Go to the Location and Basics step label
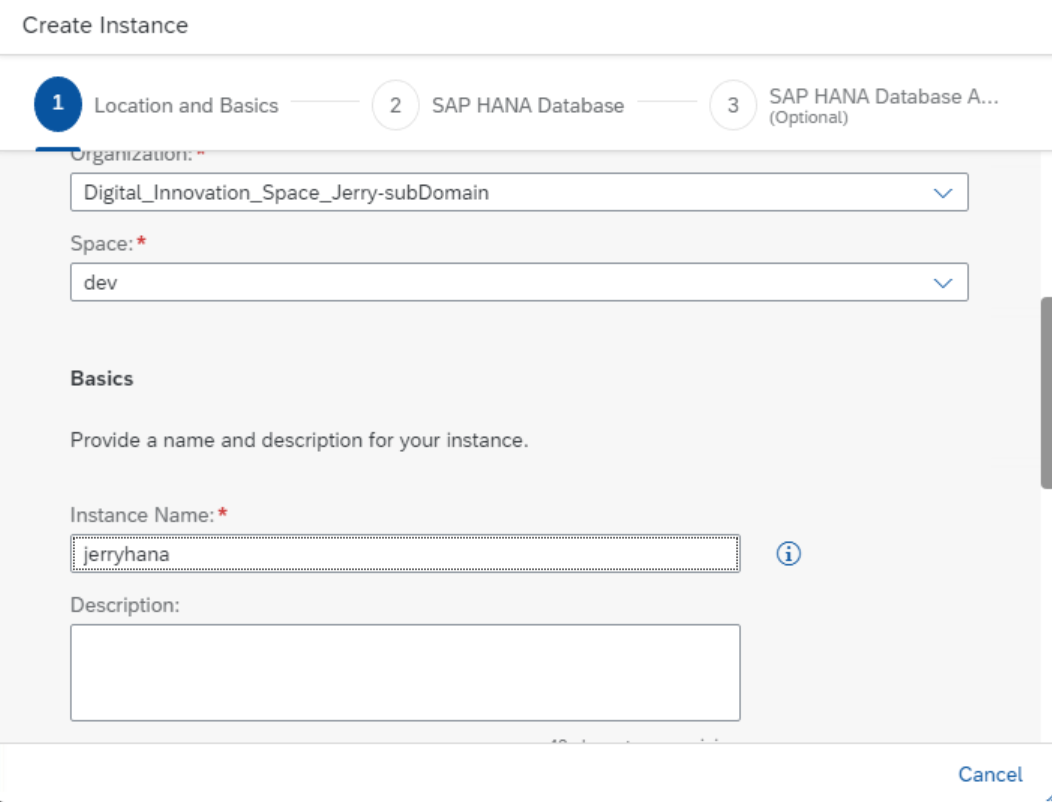This screenshot has height=802, width=1052. pyautogui.click(x=186, y=105)
